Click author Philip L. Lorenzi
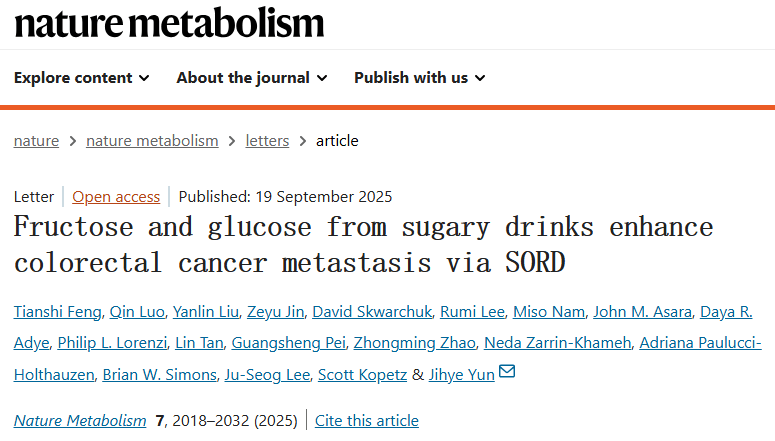The height and width of the screenshot is (441, 775). point(110,344)
